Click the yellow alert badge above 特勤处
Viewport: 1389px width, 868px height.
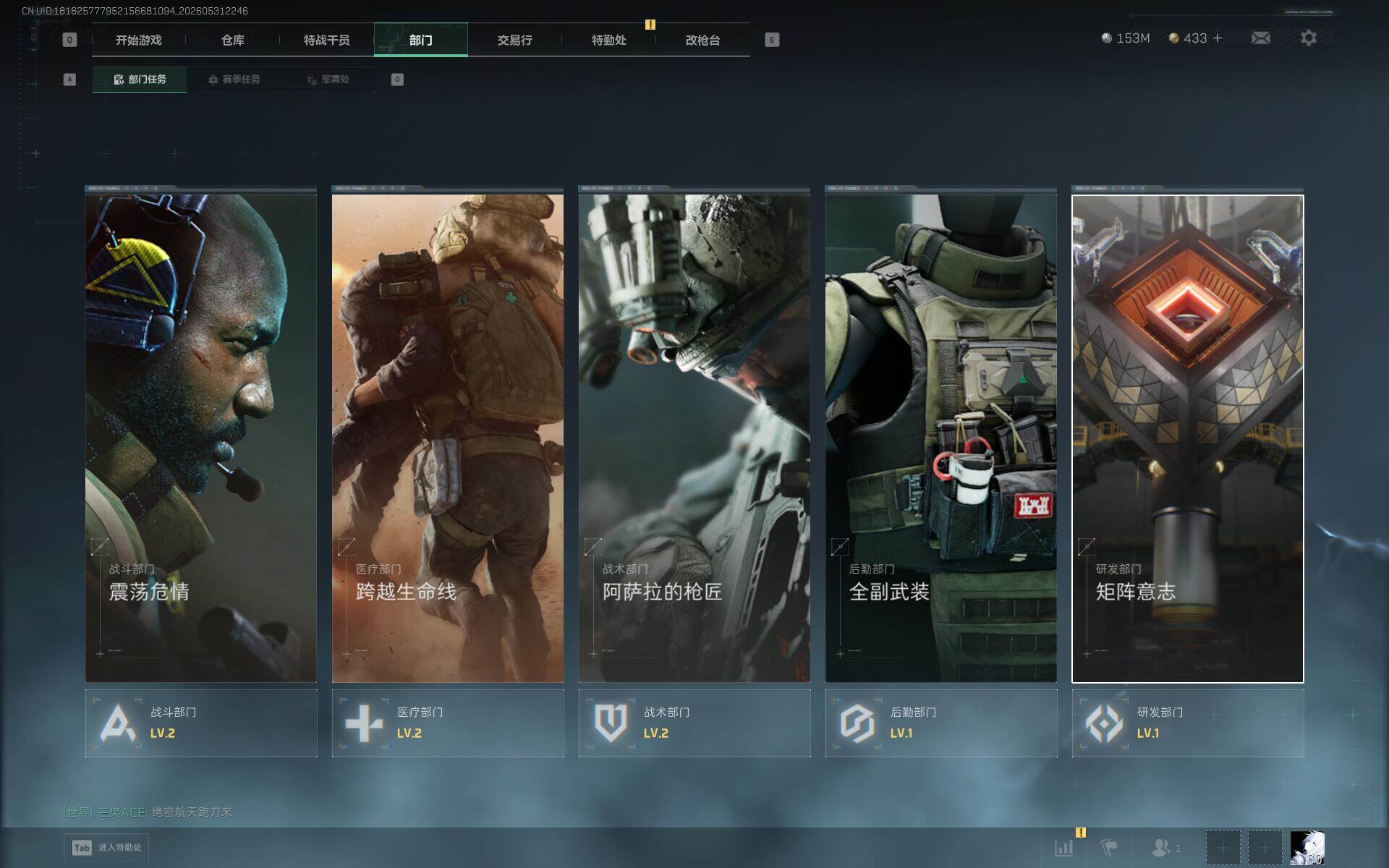[650, 25]
